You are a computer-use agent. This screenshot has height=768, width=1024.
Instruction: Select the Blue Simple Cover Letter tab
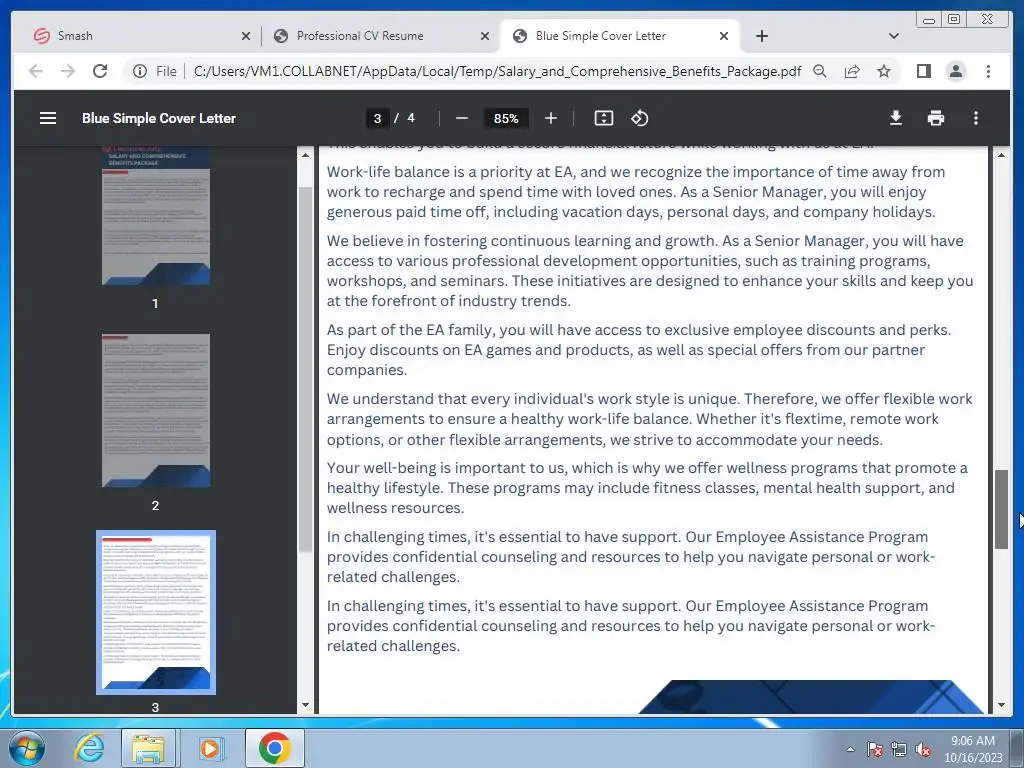[x=619, y=36]
